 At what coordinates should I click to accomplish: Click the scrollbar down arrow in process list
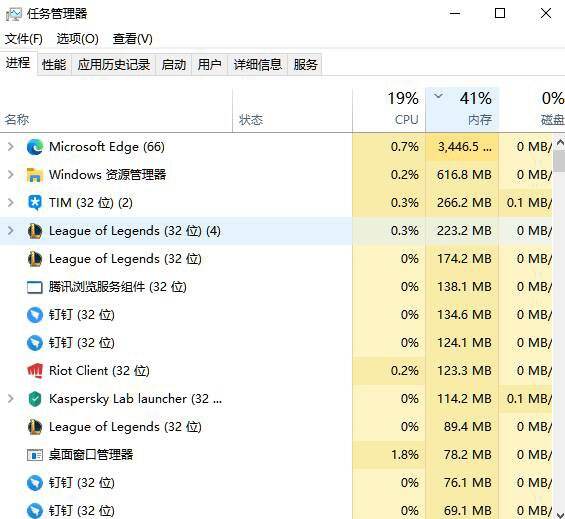tap(560, 514)
